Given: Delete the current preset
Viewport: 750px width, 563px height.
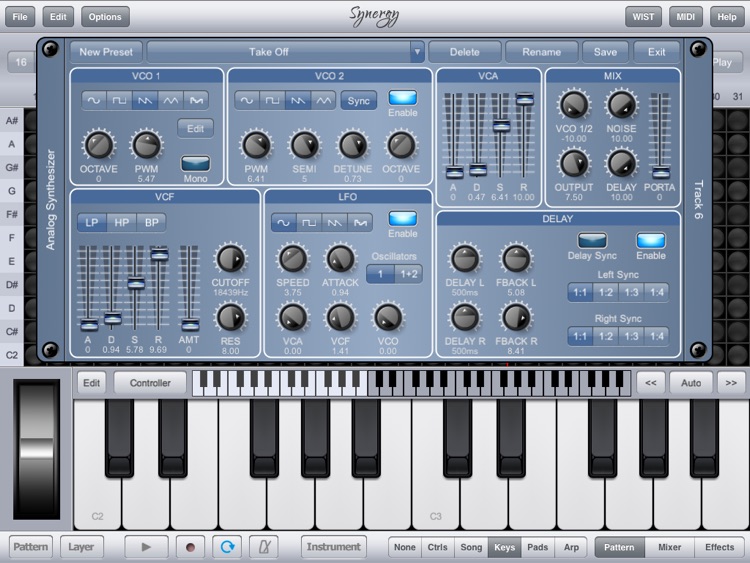Looking at the screenshot, I should pyautogui.click(x=464, y=52).
